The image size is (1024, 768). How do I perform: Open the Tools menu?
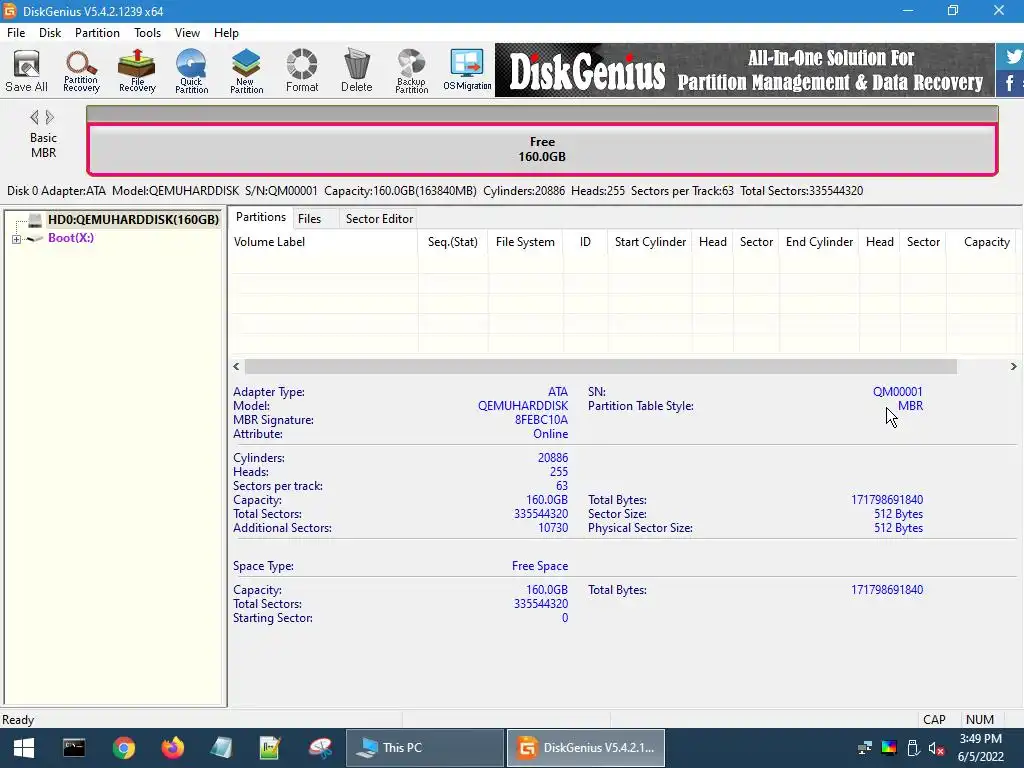coord(148,33)
